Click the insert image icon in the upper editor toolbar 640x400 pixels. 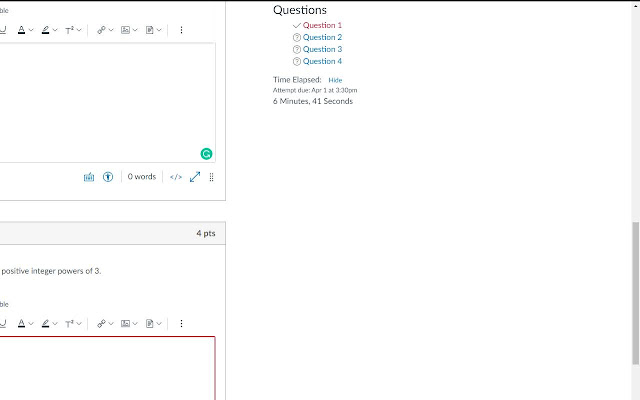point(125,30)
